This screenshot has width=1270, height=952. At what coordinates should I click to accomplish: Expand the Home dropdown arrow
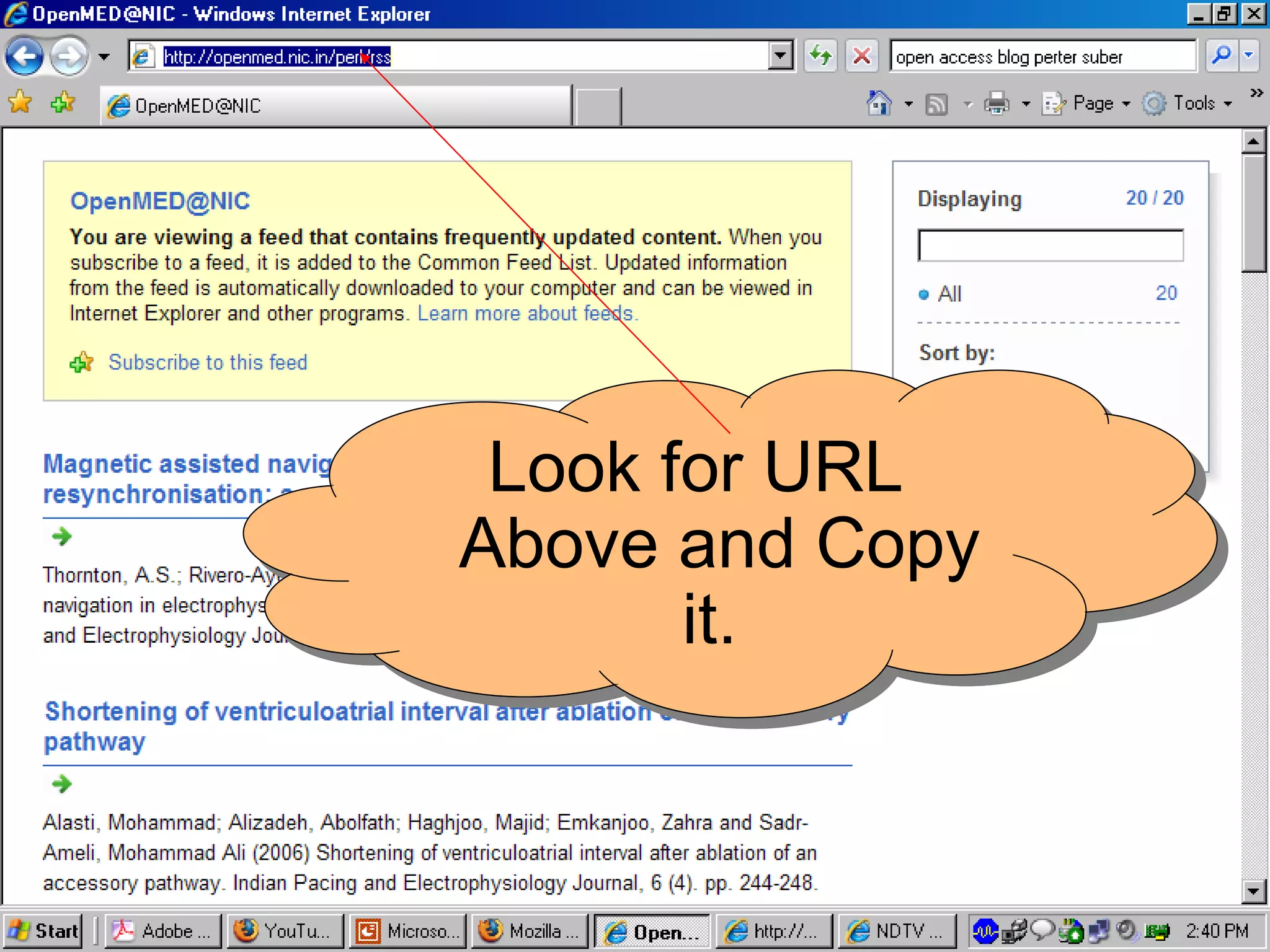[908, 104]
